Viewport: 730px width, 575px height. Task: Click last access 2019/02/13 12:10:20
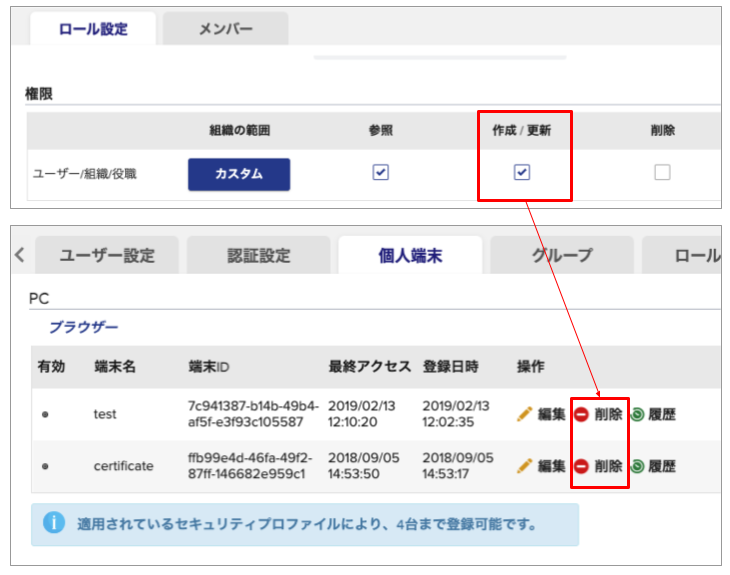pos(362,414)
